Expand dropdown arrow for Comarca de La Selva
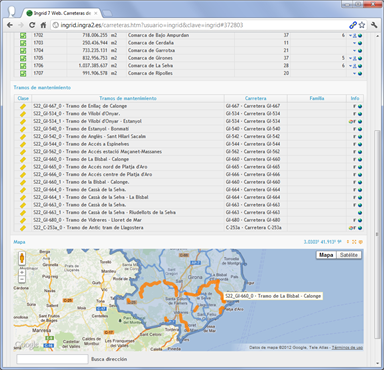Viewport: 384px width, 370px height. pos(351,66)
